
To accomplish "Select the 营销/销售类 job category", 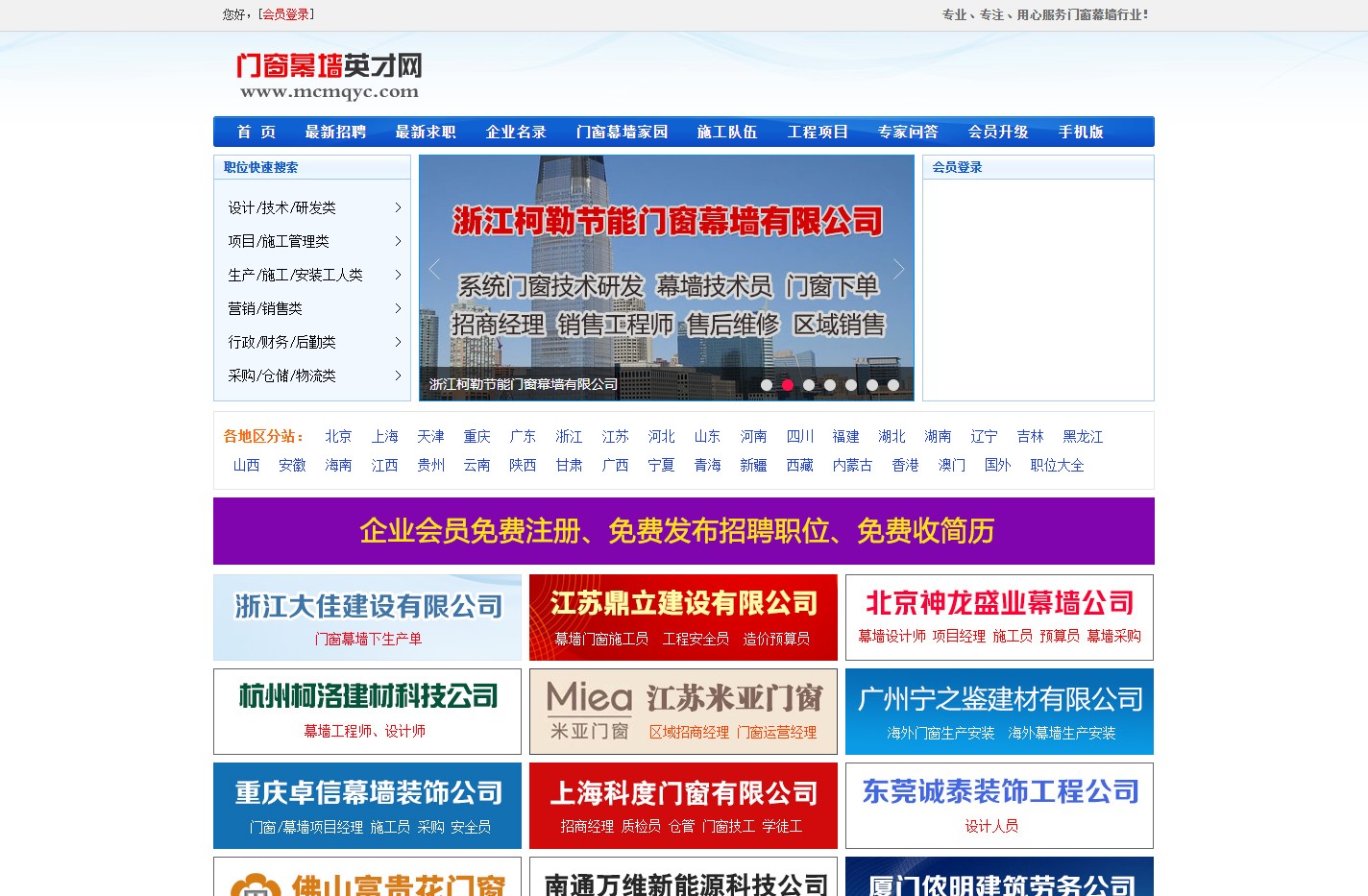I will (265, 308).
